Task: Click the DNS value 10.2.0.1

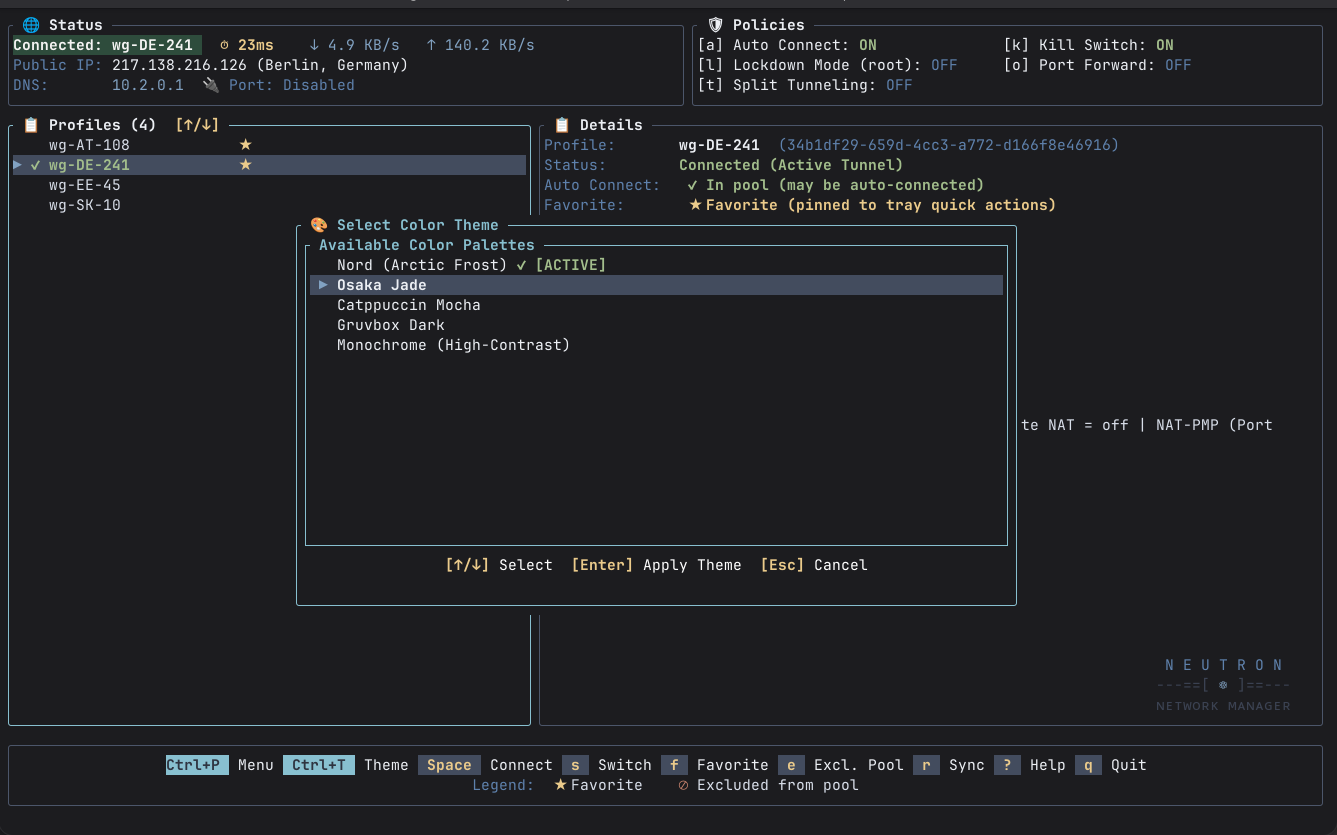Action: point(148,85)
